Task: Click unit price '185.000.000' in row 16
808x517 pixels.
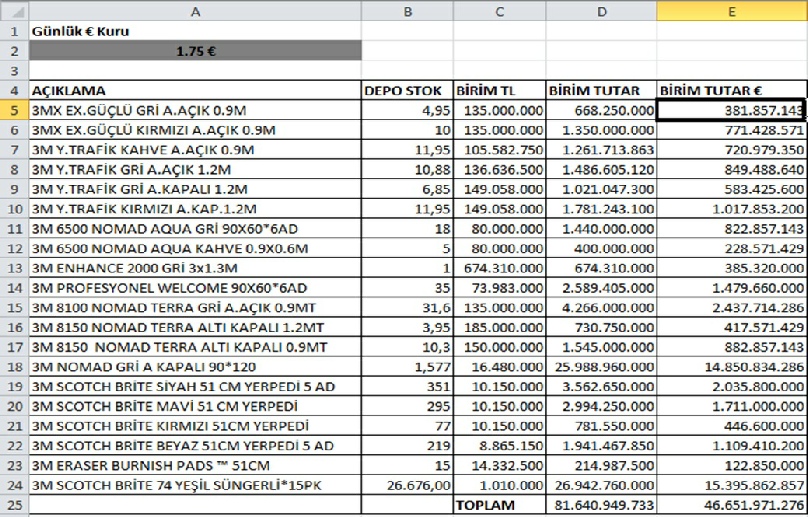Action: pos(499,327)
